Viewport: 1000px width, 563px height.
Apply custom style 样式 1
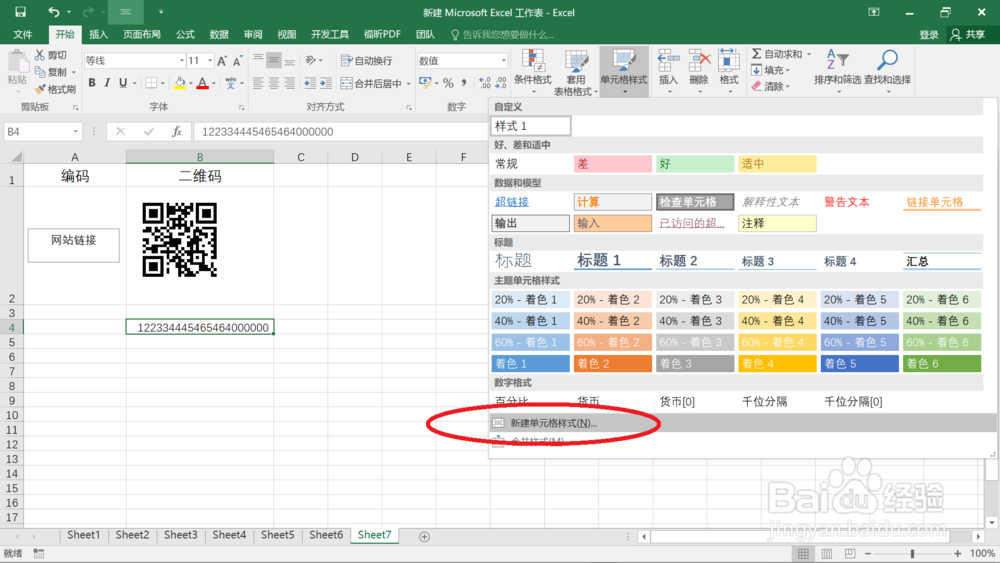pyautogui.click(x=531, y=126)
